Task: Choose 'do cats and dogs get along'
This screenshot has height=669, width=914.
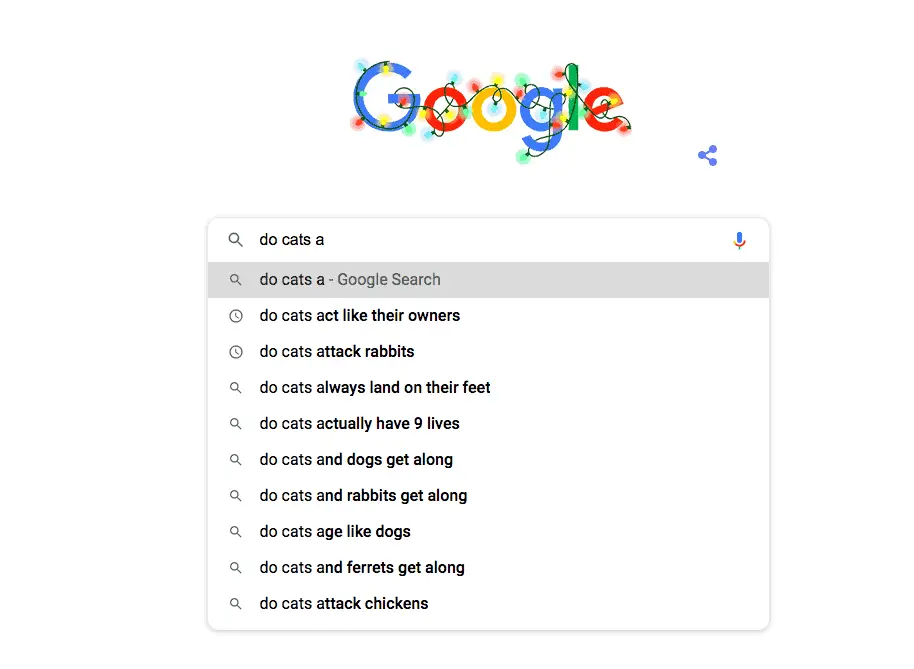Action: [x=488, y=460]
